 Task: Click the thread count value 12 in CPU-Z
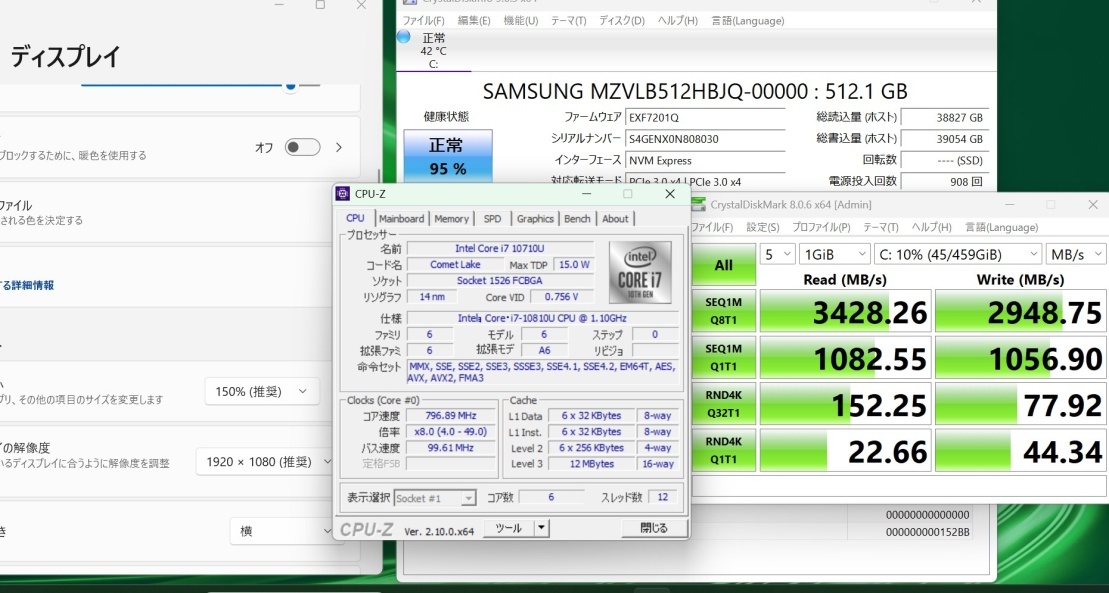pos(663,497)
